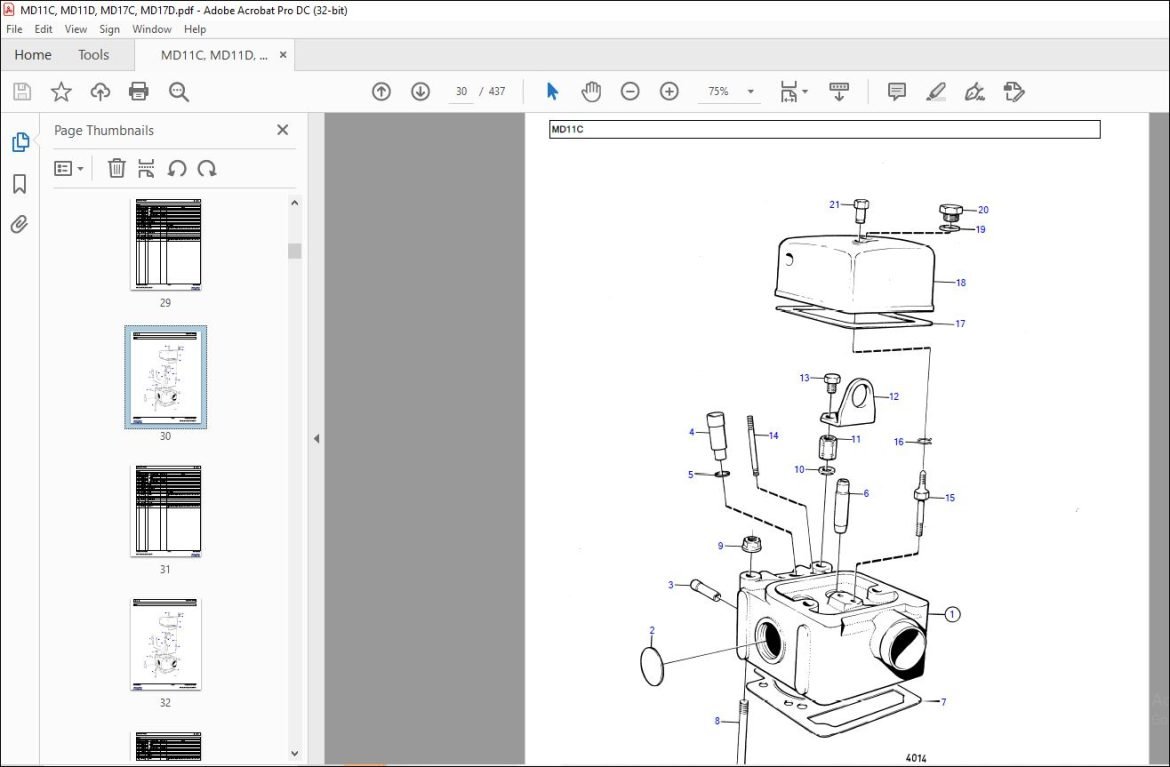The width and height of the screenshot is (1170, 767).
Task: Select page 31 thumbnail
Action: click(x=166, y=510)
